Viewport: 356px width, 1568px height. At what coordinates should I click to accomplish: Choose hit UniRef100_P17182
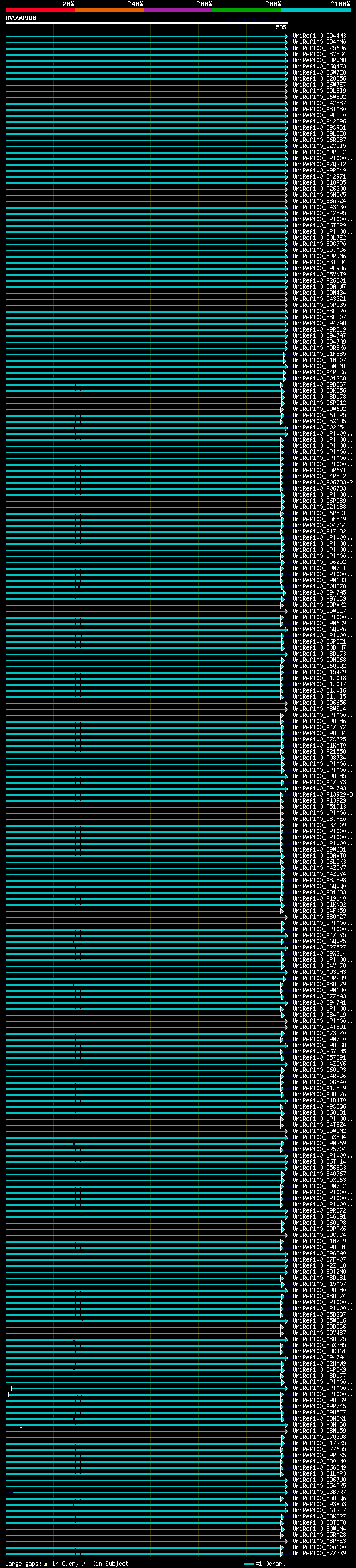[319, 531]
